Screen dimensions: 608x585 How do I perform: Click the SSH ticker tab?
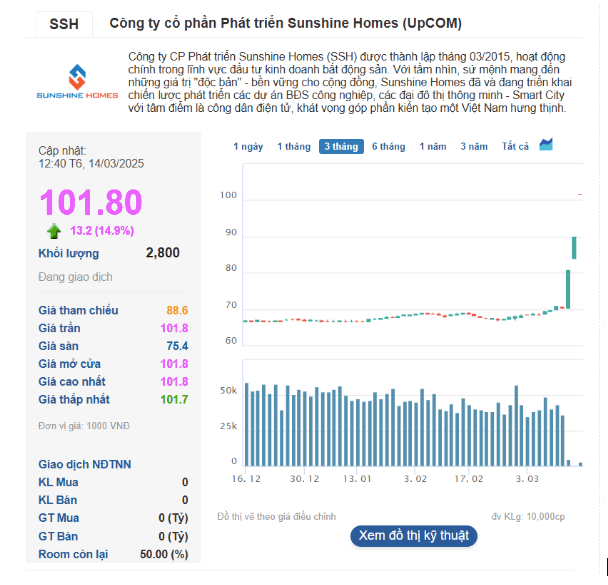pos(64,24)
